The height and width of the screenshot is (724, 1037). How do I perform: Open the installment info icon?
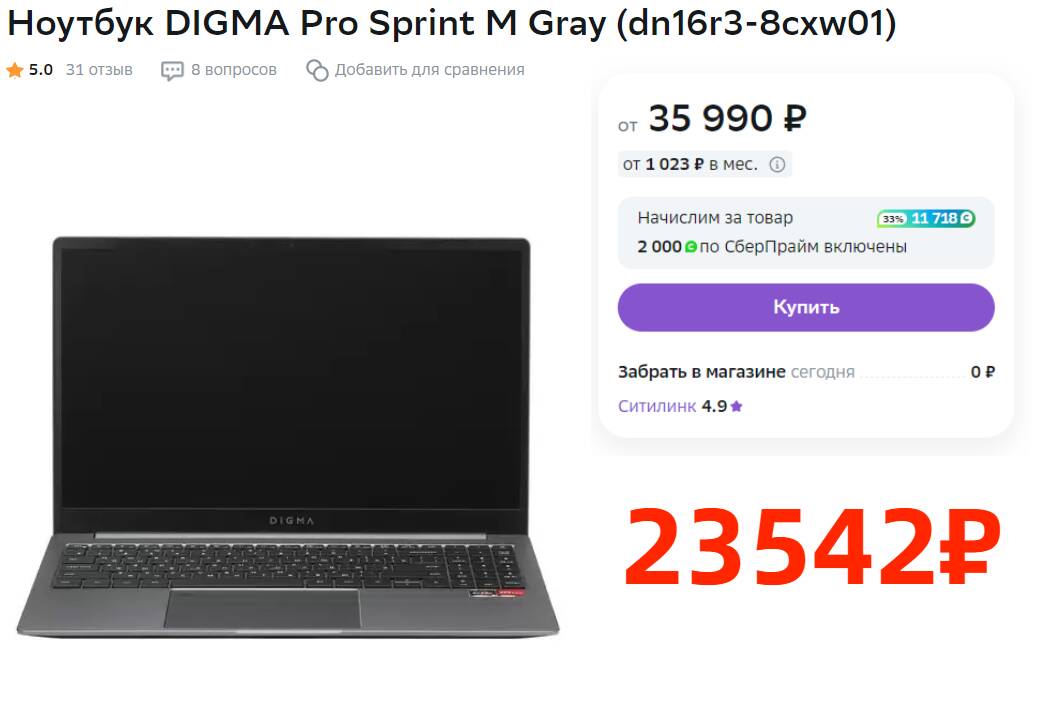tap(777, 164)
